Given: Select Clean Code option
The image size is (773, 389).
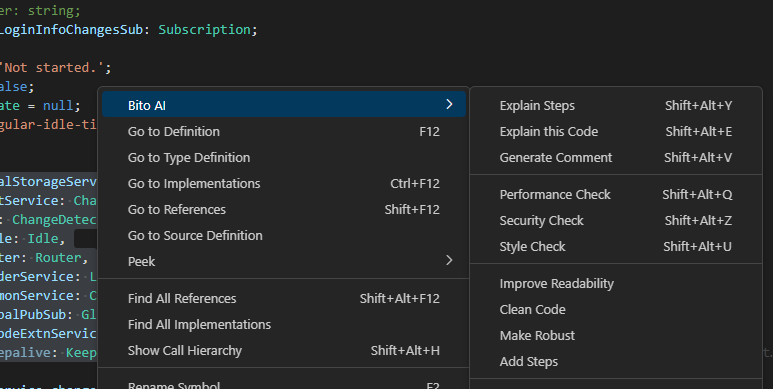Looking at the screenshot, I should (616, 310).
